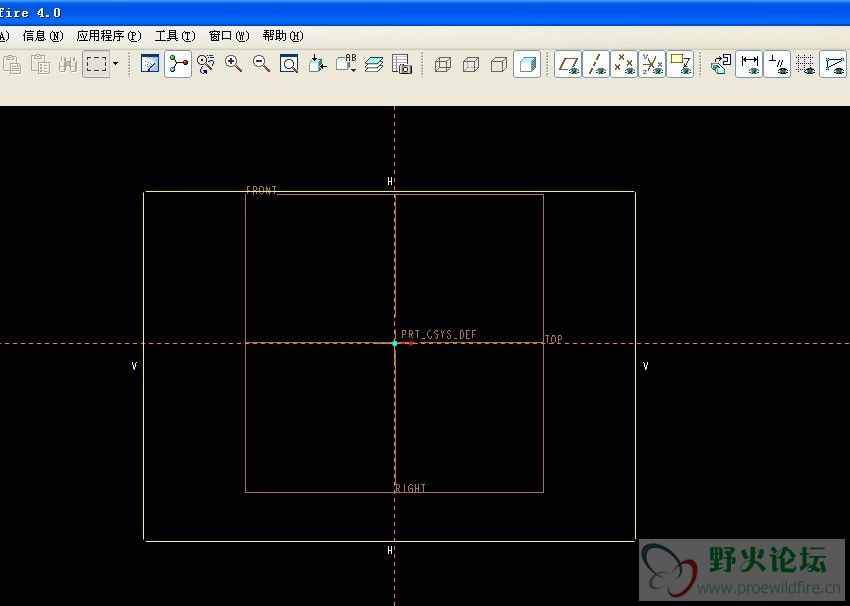850x606 pixels.
Task: Switch to Wireframe display mode
Action: 443,64
